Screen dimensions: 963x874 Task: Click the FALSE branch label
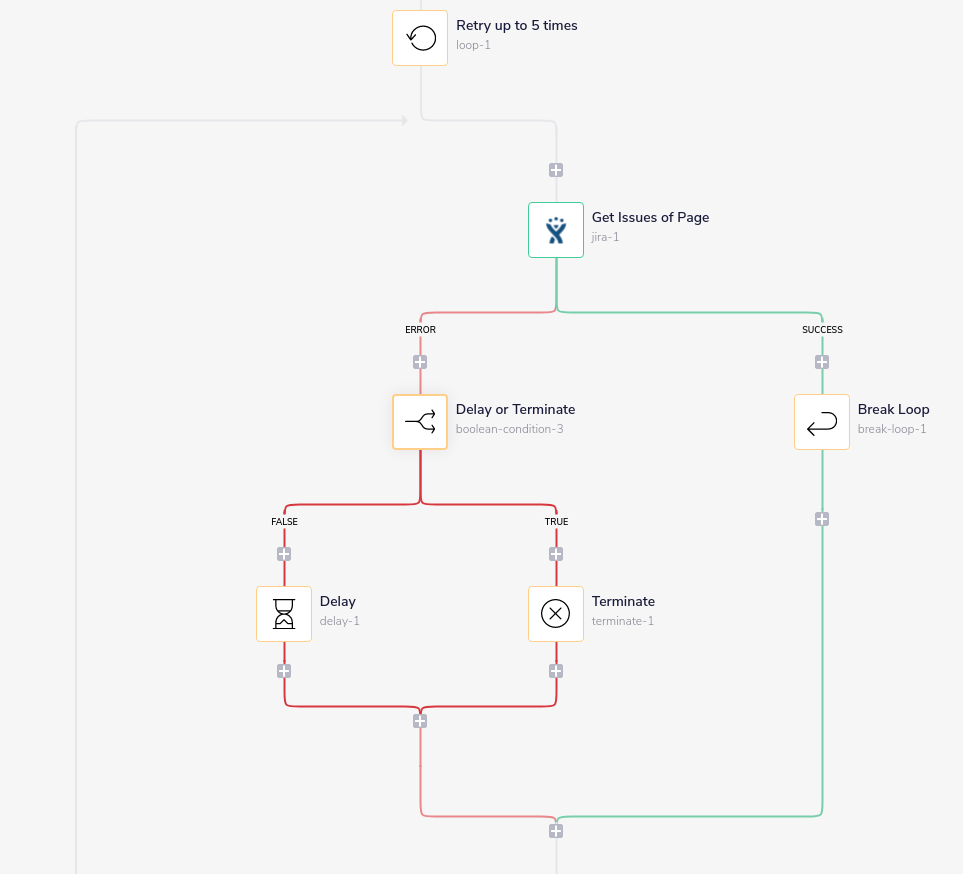click(x=284, y=521)
